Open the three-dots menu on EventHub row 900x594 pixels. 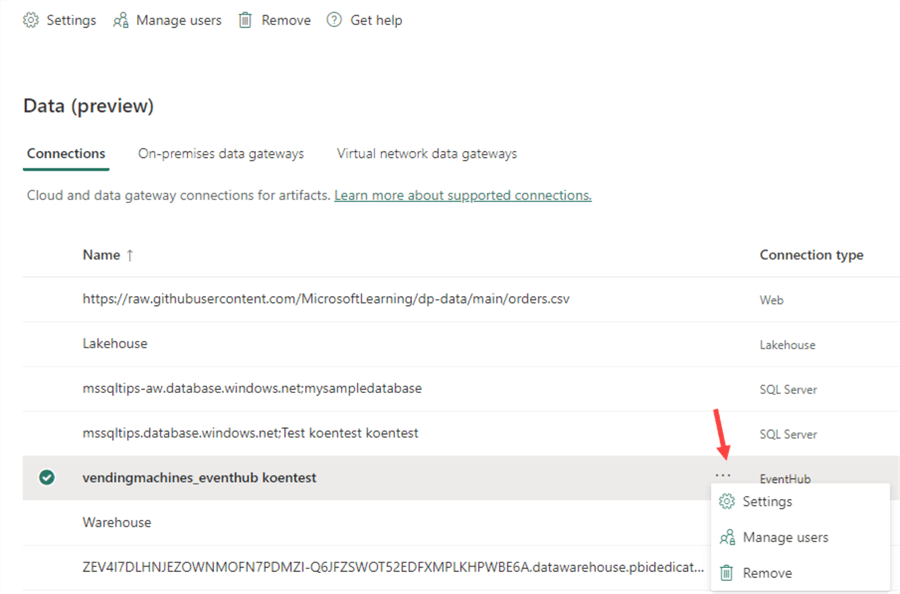[723, 474]
